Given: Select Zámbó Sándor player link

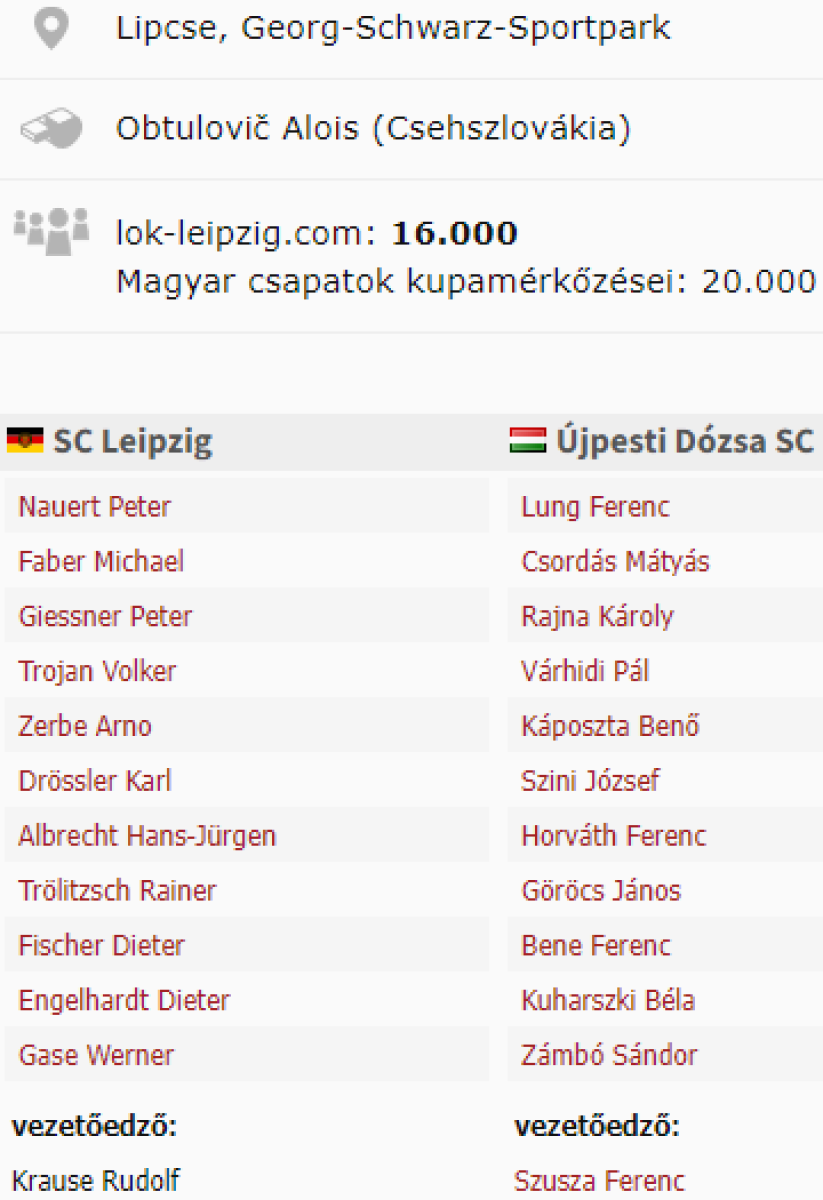Looking at the screenshot, I should pos(609,1055).
